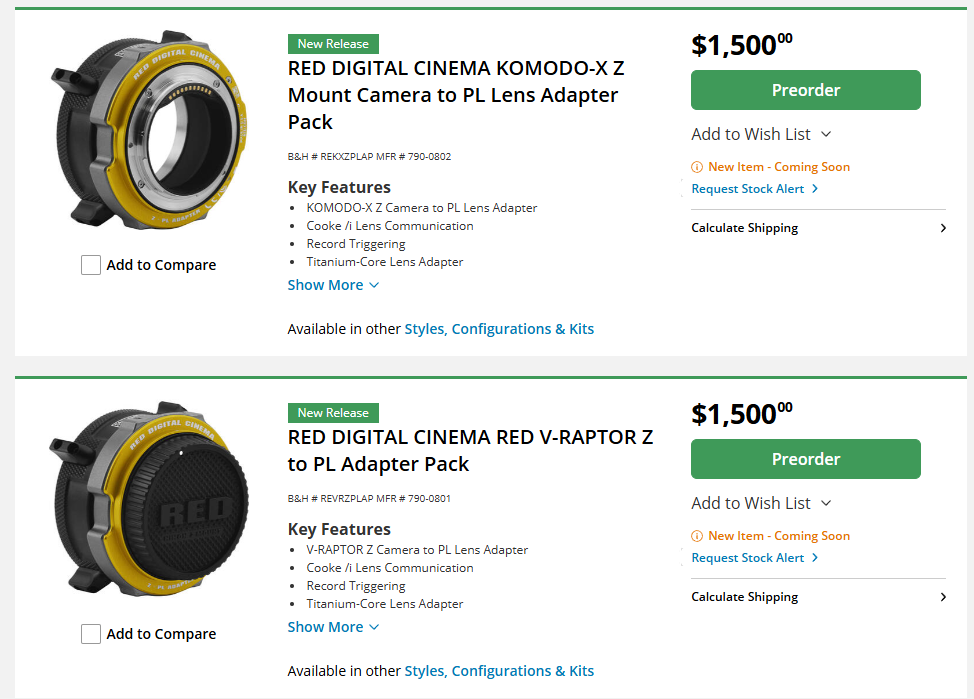Open RED V-RAPTOR Z to PL product title
Screen dimensions: 974x699
pyautogui.click(x=470, y=450)
